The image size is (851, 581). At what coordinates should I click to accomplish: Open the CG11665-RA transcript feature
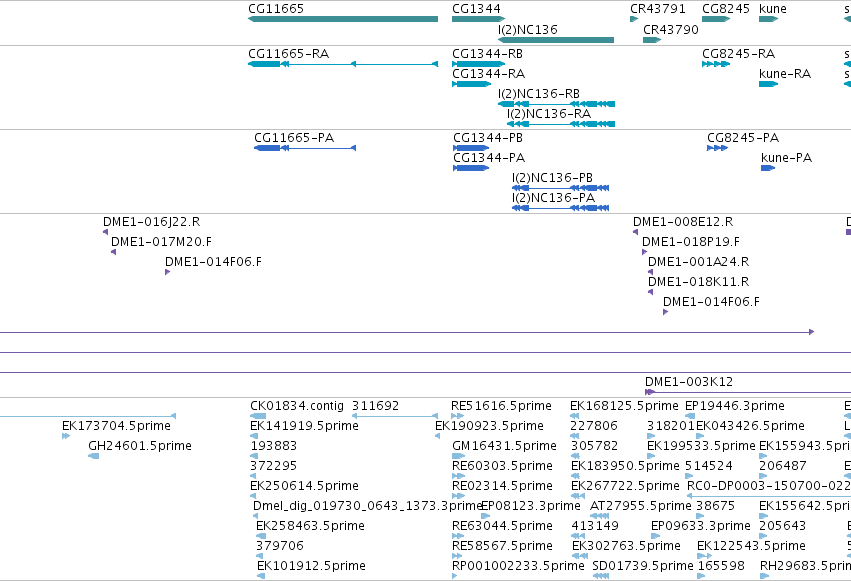tap(343, 64)
